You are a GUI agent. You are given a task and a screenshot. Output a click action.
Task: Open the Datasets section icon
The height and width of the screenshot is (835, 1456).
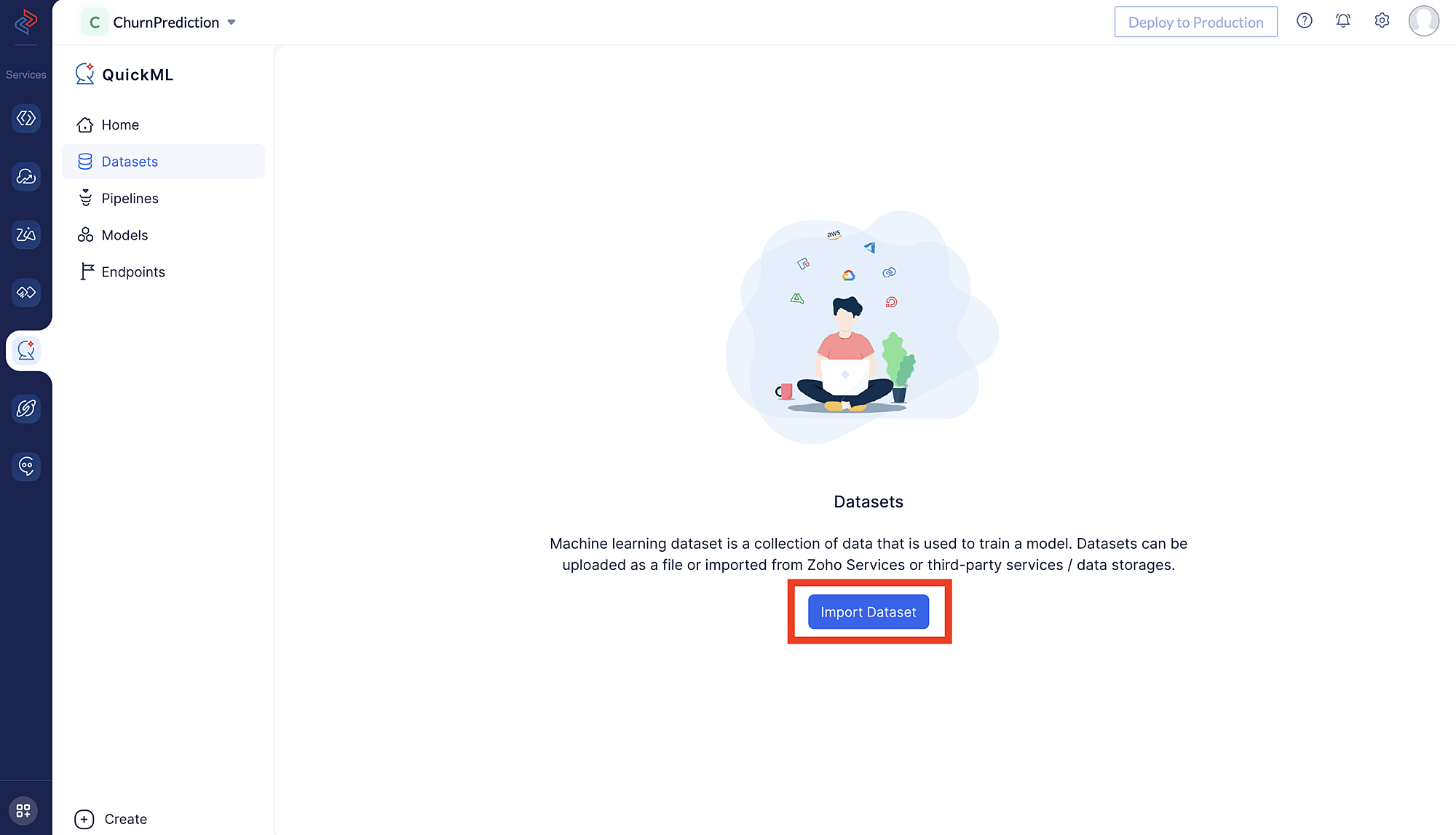tap(85, 161)
